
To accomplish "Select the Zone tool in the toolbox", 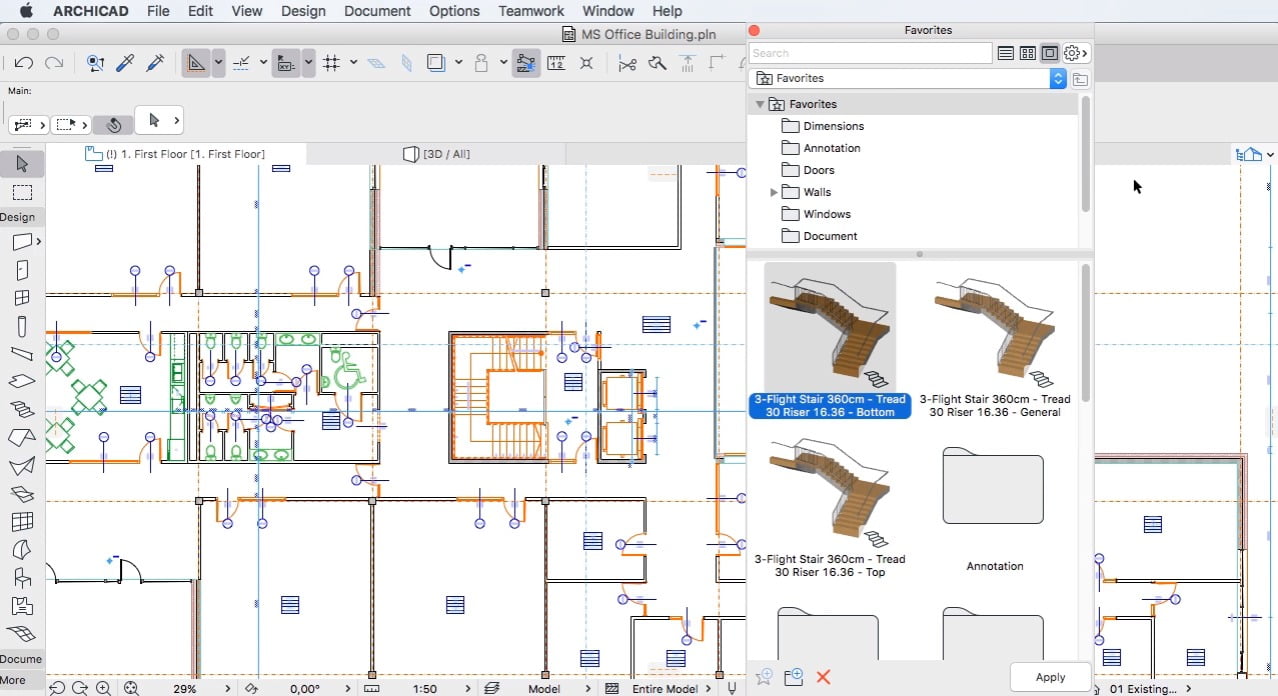I will [22, 606].
